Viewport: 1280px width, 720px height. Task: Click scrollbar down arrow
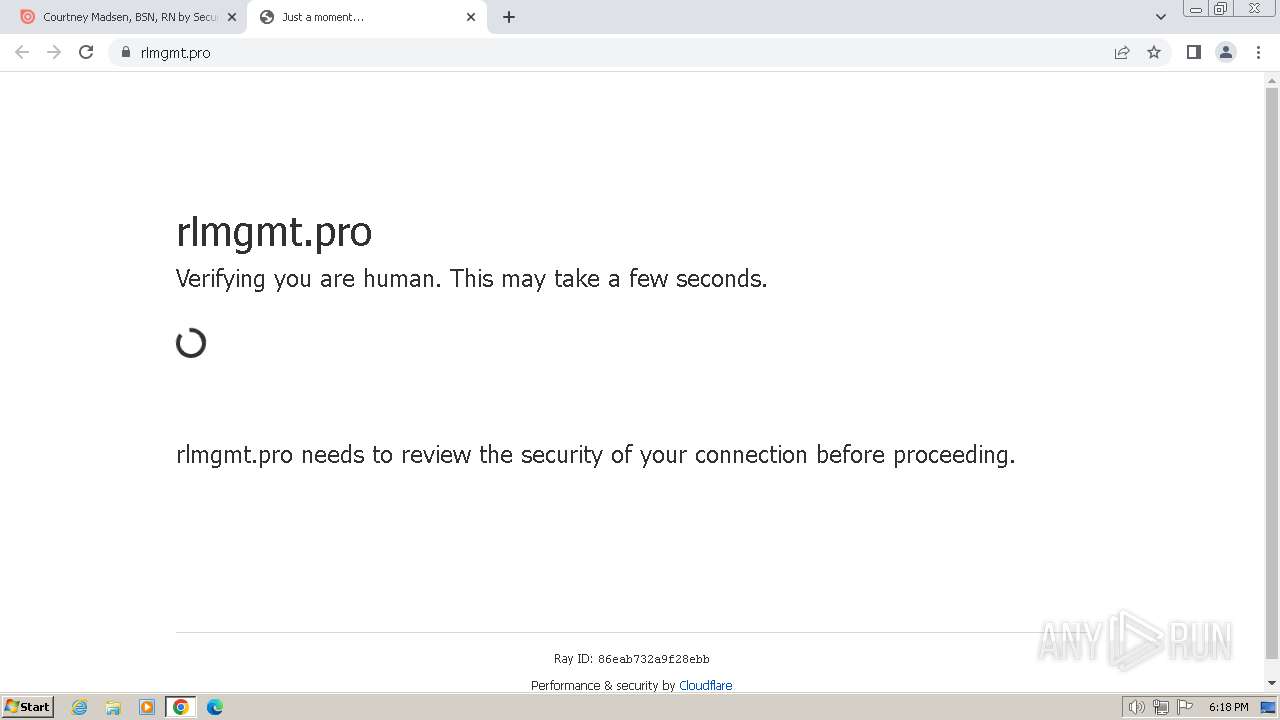(x=1272, y=683)
